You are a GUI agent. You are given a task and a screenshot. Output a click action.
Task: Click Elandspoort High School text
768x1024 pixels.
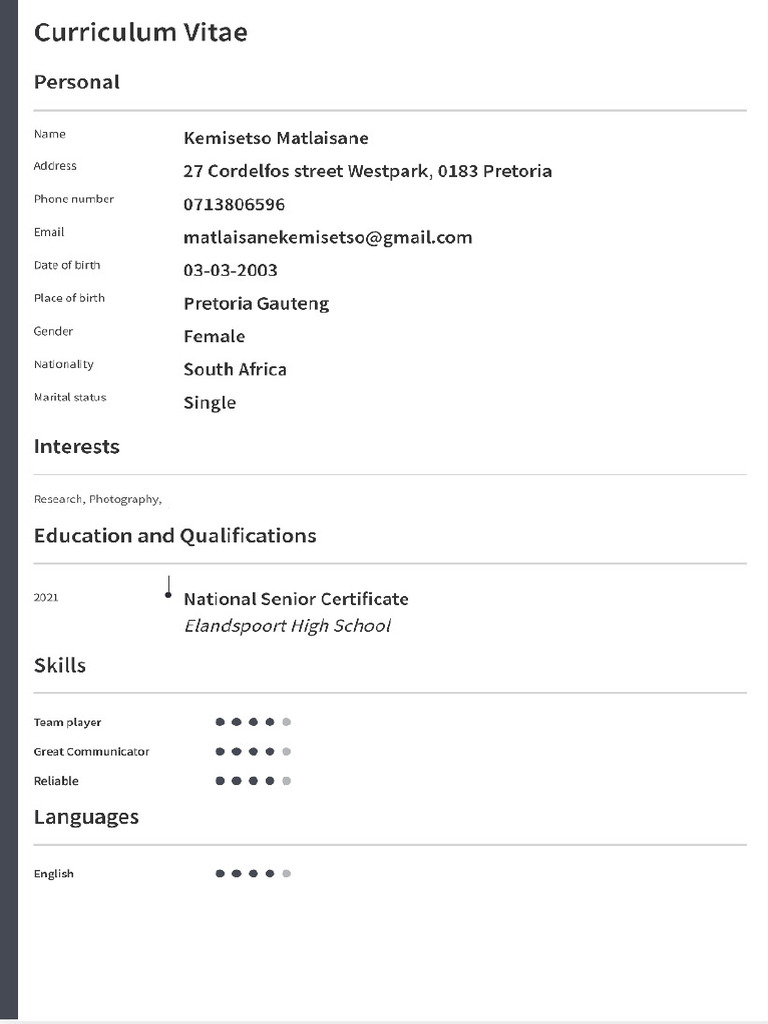pos(287,626)
